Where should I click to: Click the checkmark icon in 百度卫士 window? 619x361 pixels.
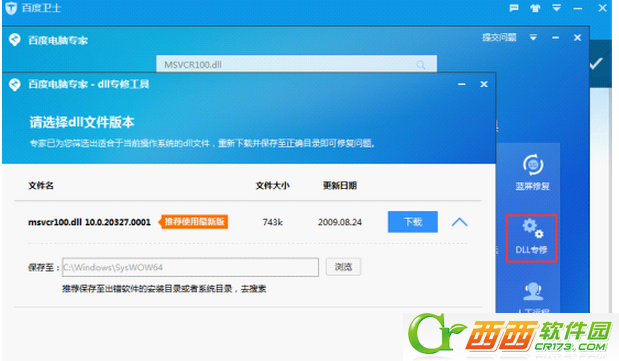[x=596, y=63]
